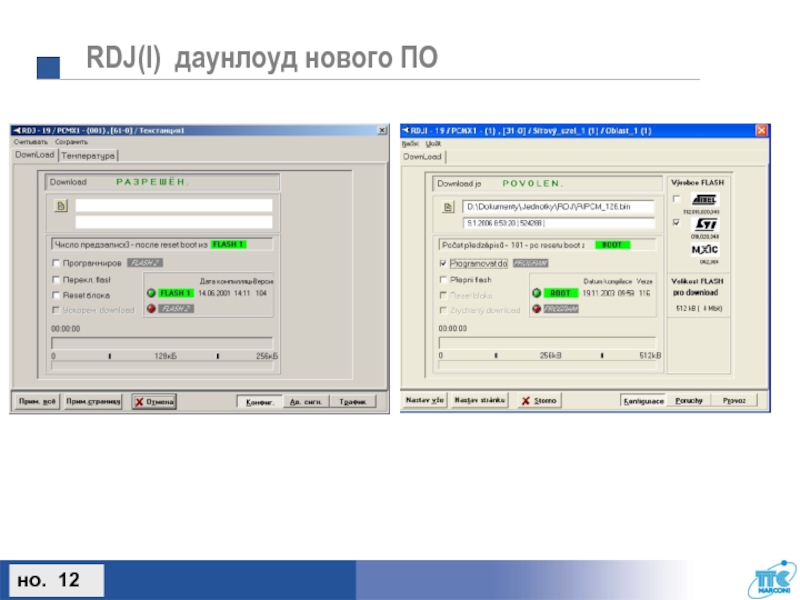Click red LED beside PROGRAM row
800x600 pixels.
click(537, 309)
